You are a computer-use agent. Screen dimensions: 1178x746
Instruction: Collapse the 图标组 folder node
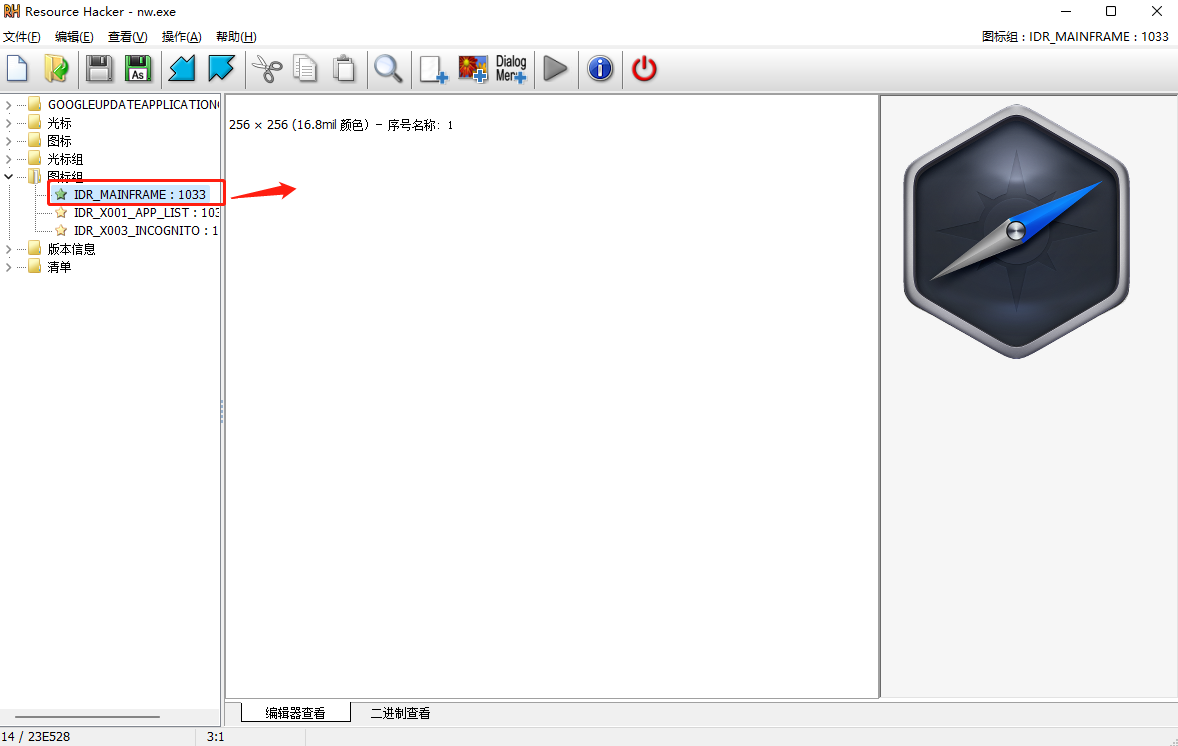pos(8,177)
